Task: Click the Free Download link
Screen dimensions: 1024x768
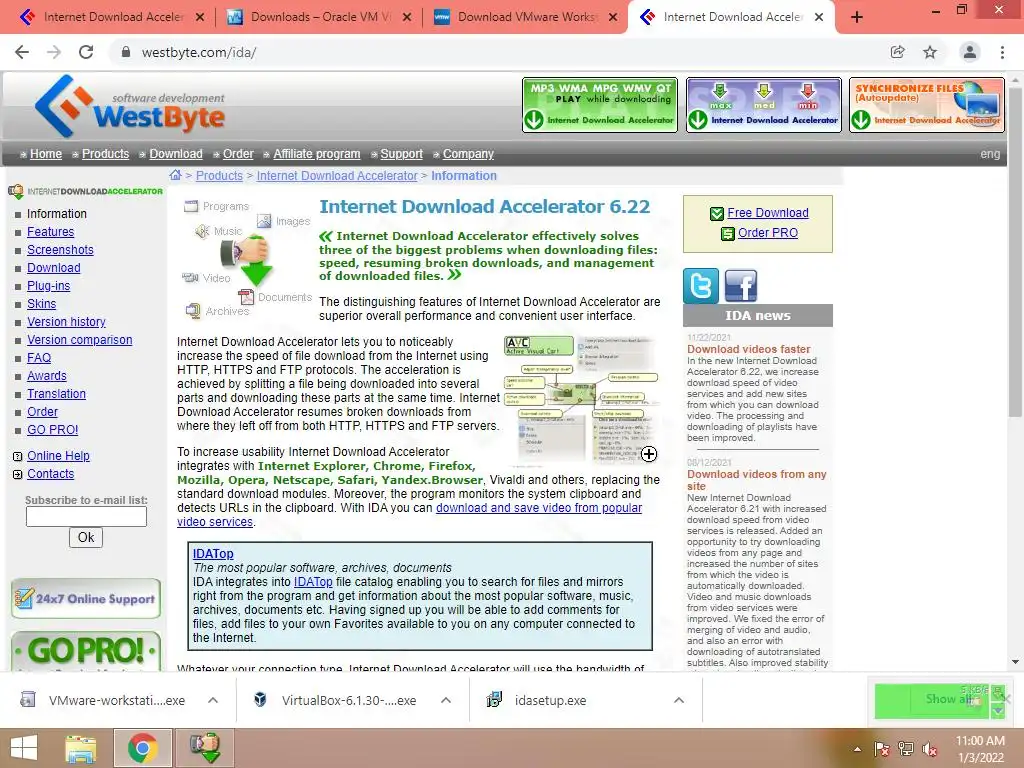Action: 768,213
